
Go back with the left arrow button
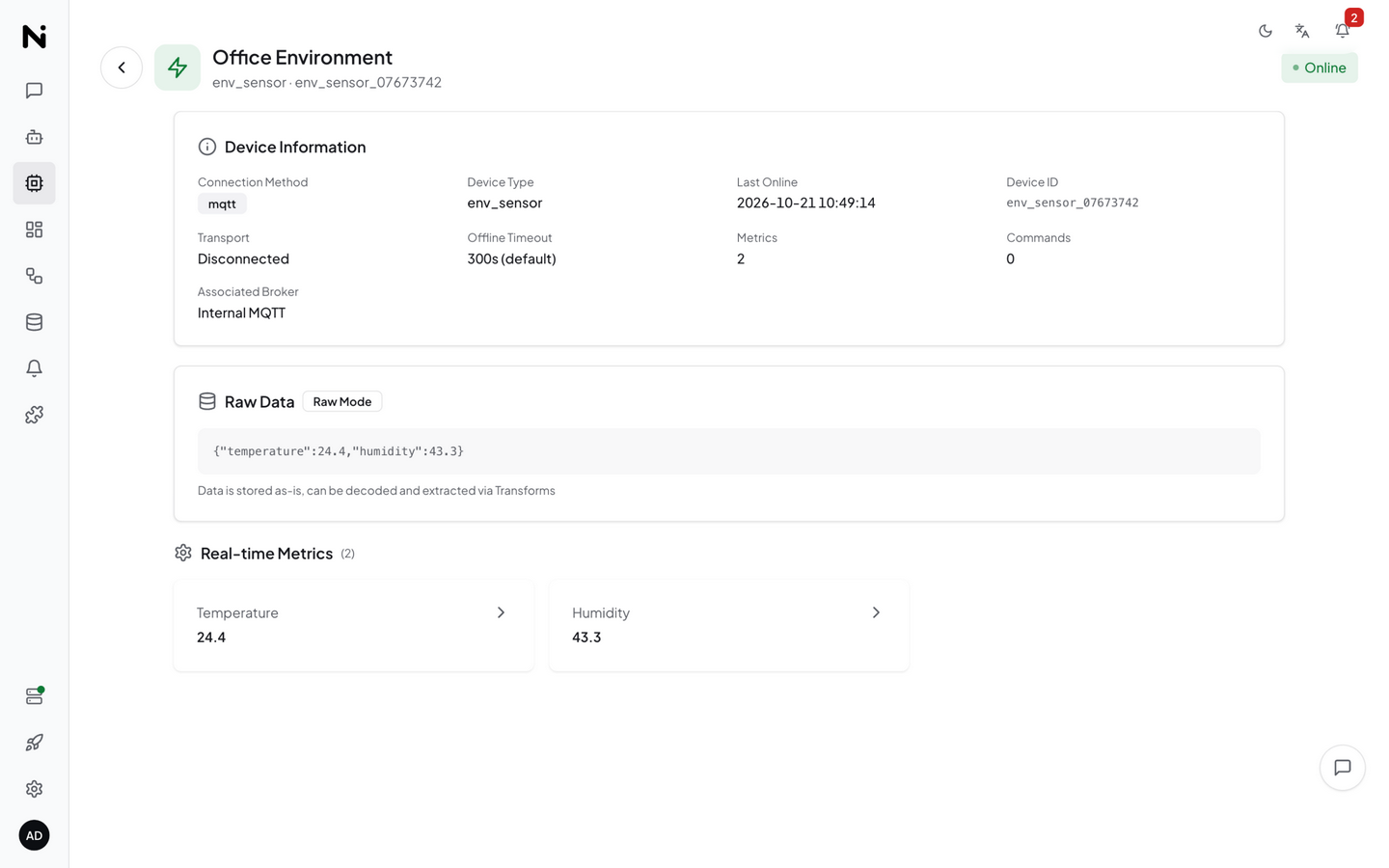(122, 68)
